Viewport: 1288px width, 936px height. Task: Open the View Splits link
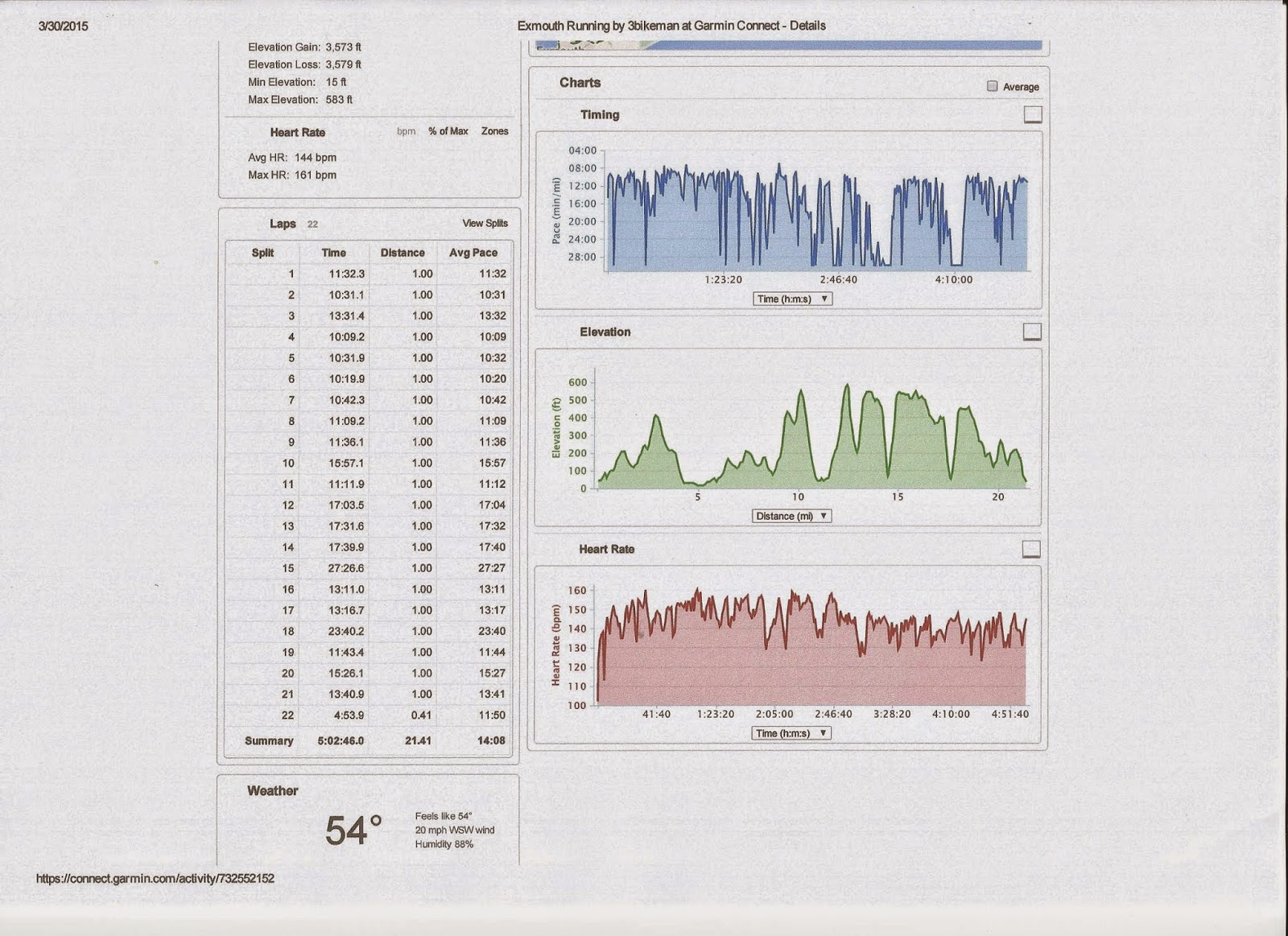click(485, 223)
